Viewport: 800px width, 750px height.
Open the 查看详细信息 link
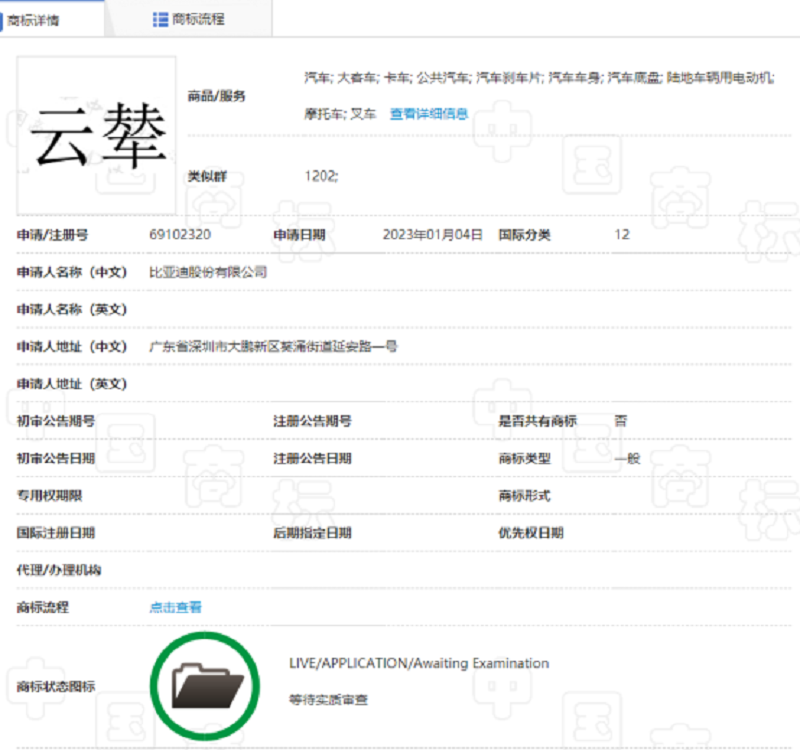[x=428, y=114]
